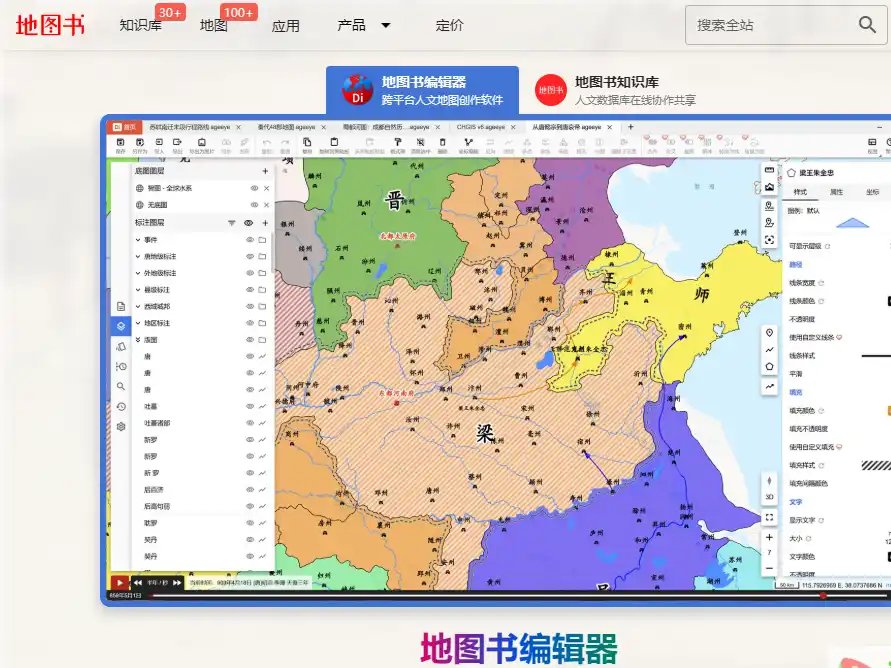Switch to the 地图书知识库 product tab
This screenshot has width=891, height=668.
615,90
